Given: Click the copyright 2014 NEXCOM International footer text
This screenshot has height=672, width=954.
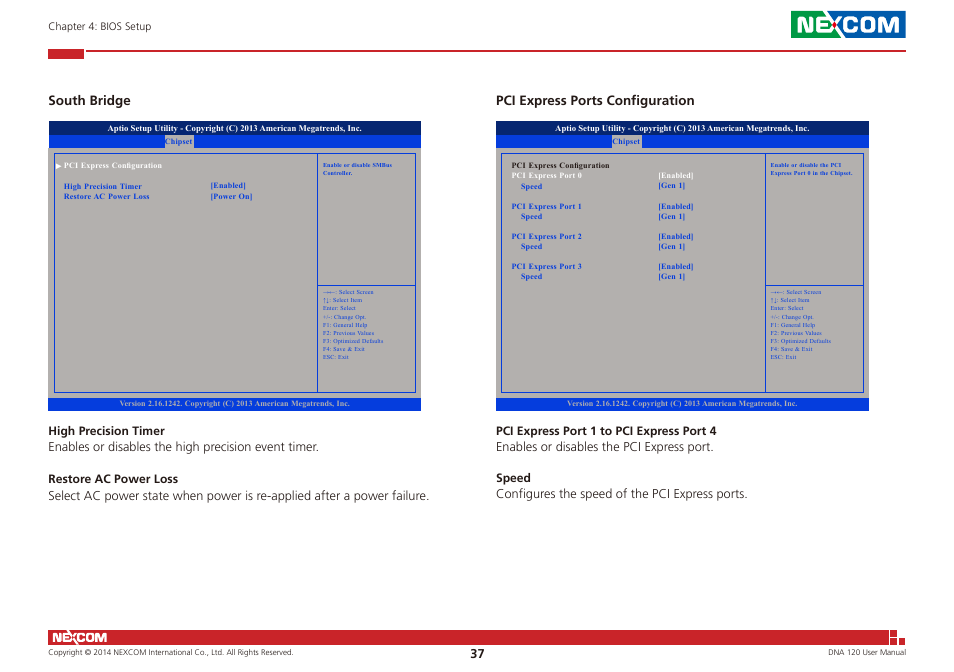Looking at the screenshot, I should [x=170, y=653].
